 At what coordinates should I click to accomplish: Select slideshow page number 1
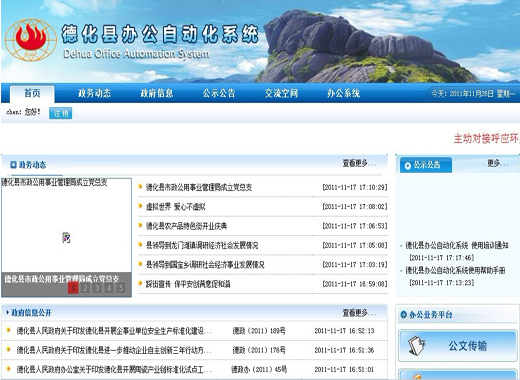click(73, 288)
